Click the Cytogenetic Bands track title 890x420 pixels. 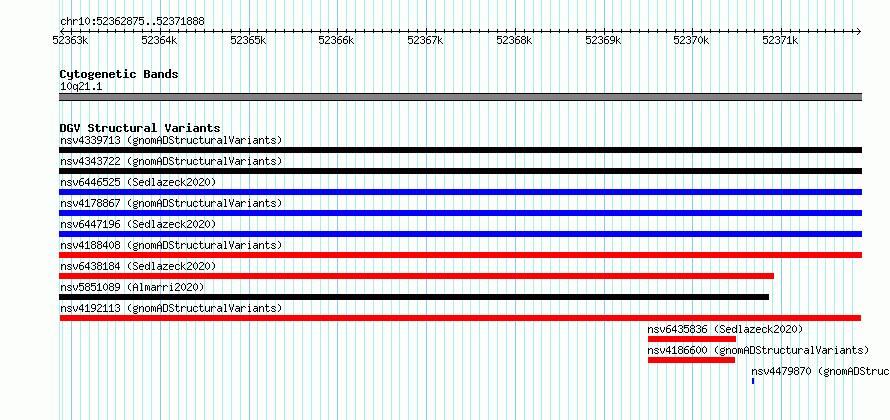coord(119,74)
